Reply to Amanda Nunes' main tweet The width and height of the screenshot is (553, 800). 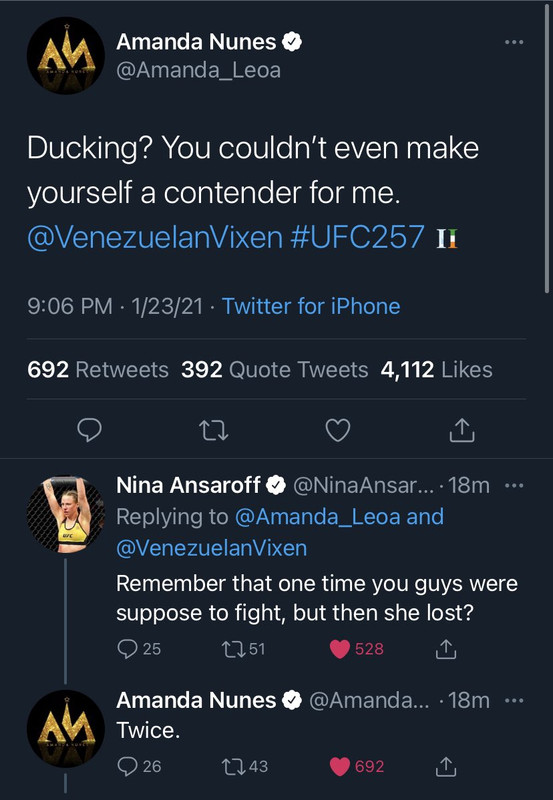[89, 430]
